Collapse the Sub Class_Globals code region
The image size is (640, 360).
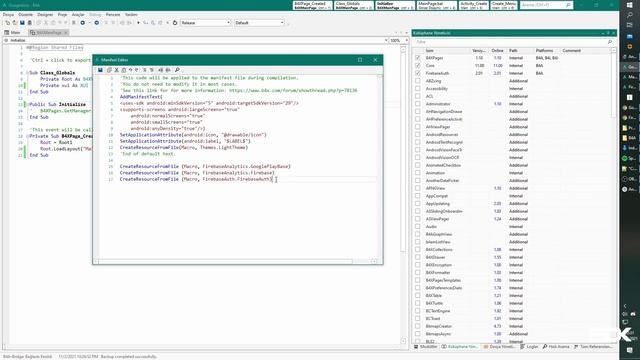[x=27, y=73]
